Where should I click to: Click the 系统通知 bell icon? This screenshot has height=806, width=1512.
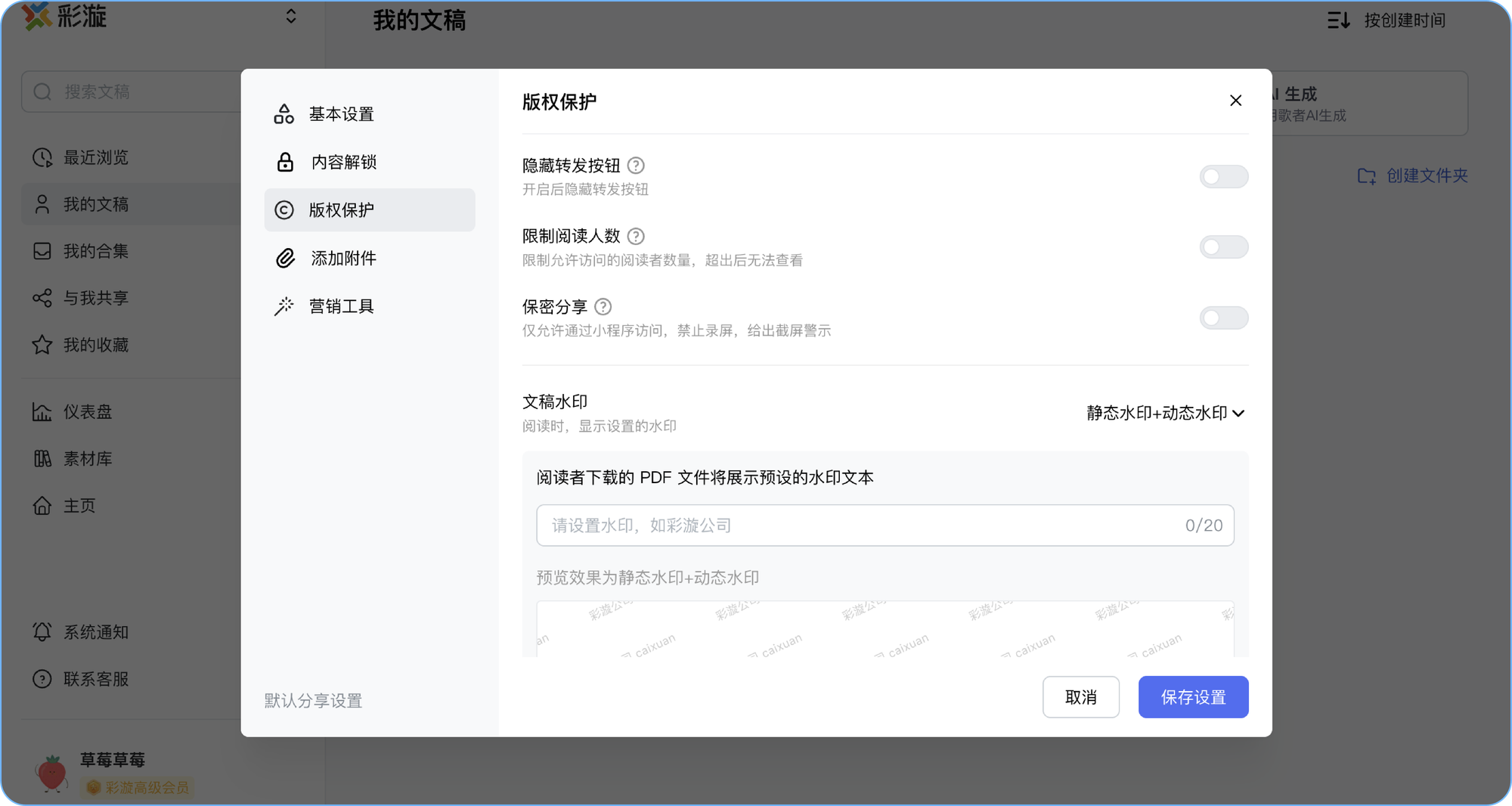(x=42, y=632)
